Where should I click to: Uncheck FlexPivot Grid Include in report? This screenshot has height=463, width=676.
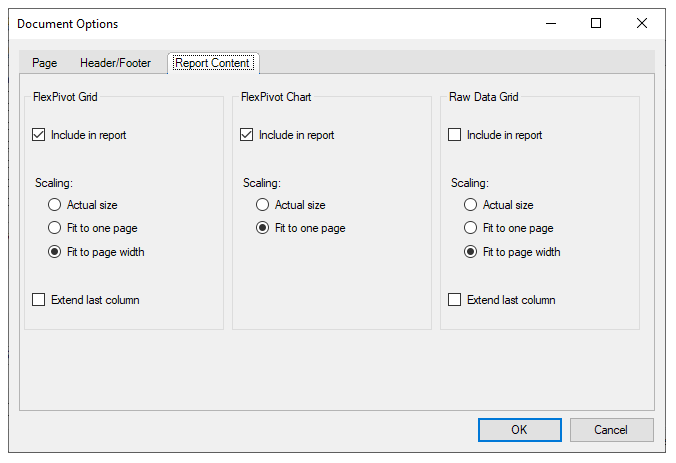[x=40, y=135]
